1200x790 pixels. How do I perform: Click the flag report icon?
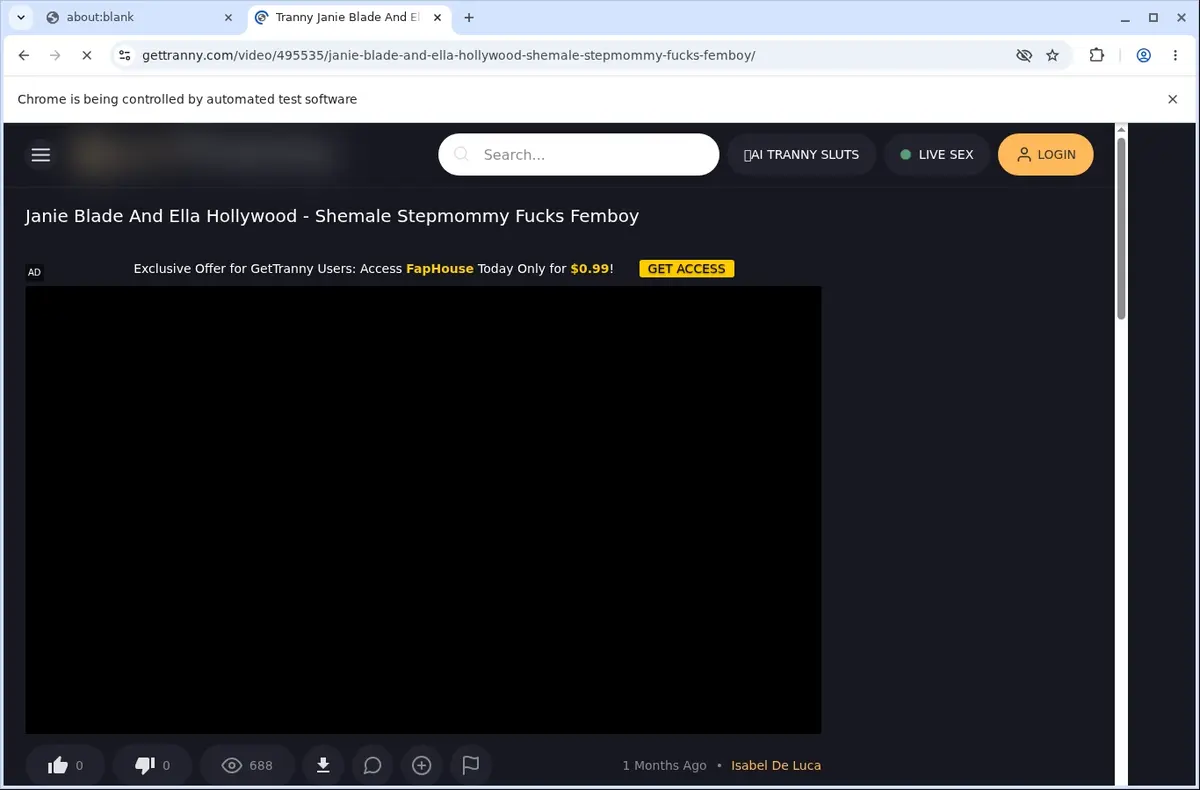tap(471, 765)
